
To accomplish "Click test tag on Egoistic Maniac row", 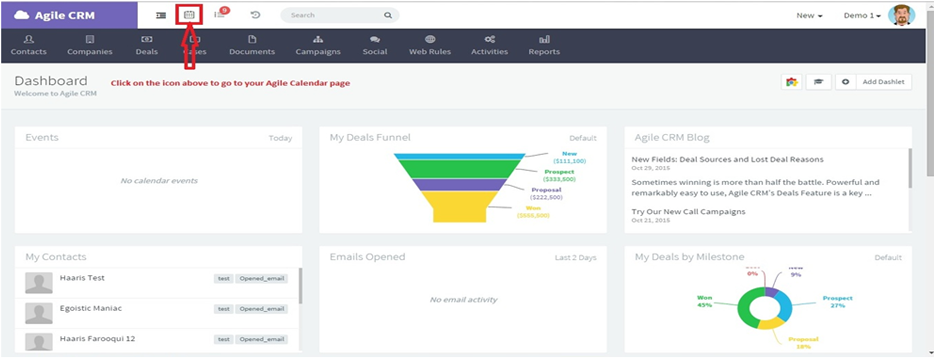I will (x=224, y=309).
